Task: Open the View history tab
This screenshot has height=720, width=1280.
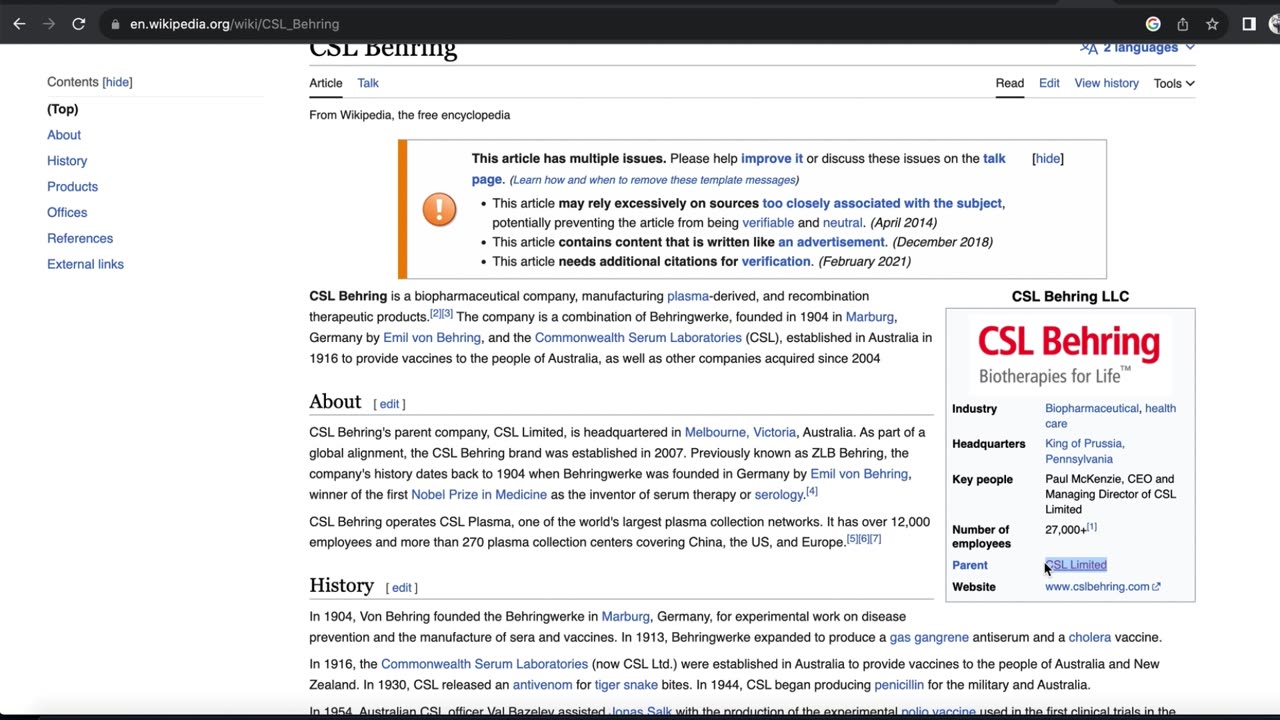Action: point(1106,83)
